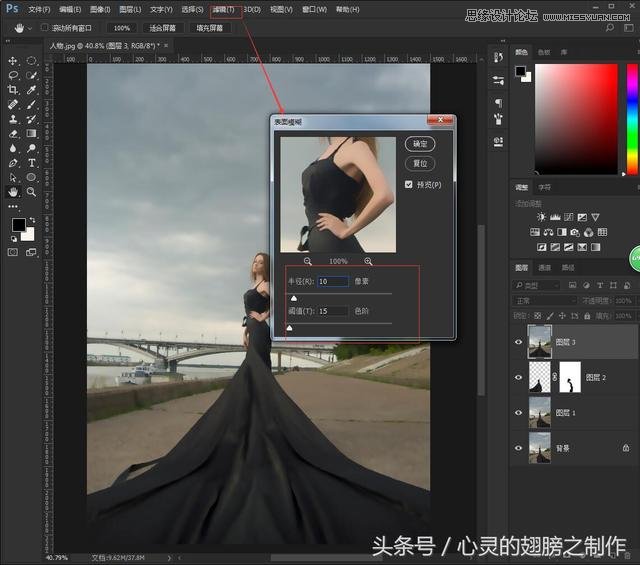Hide layer 图层 3 eye icon

[518, 342]
